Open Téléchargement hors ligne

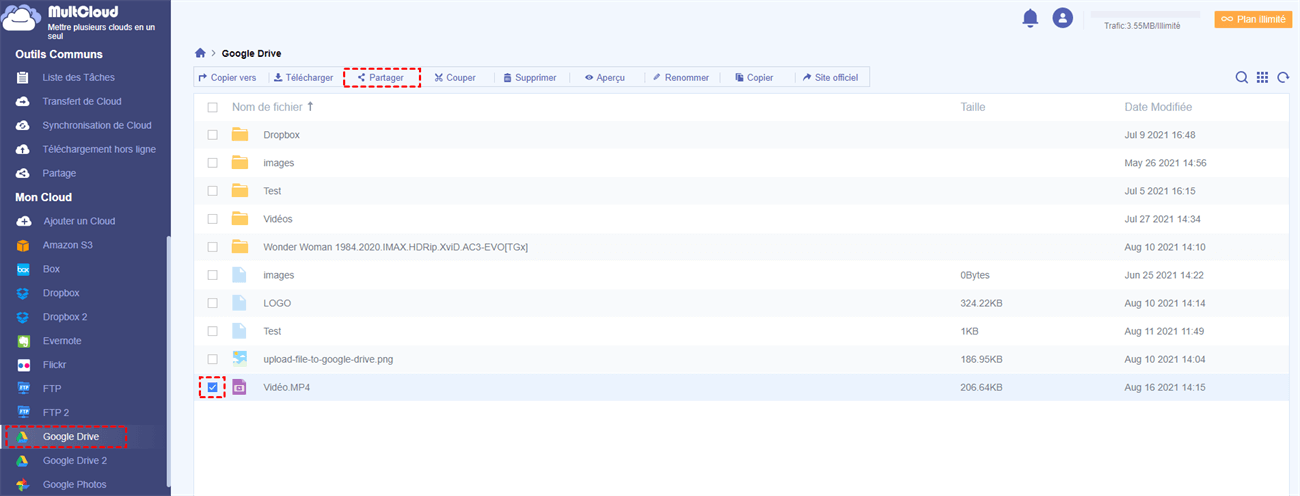(98, 149)
